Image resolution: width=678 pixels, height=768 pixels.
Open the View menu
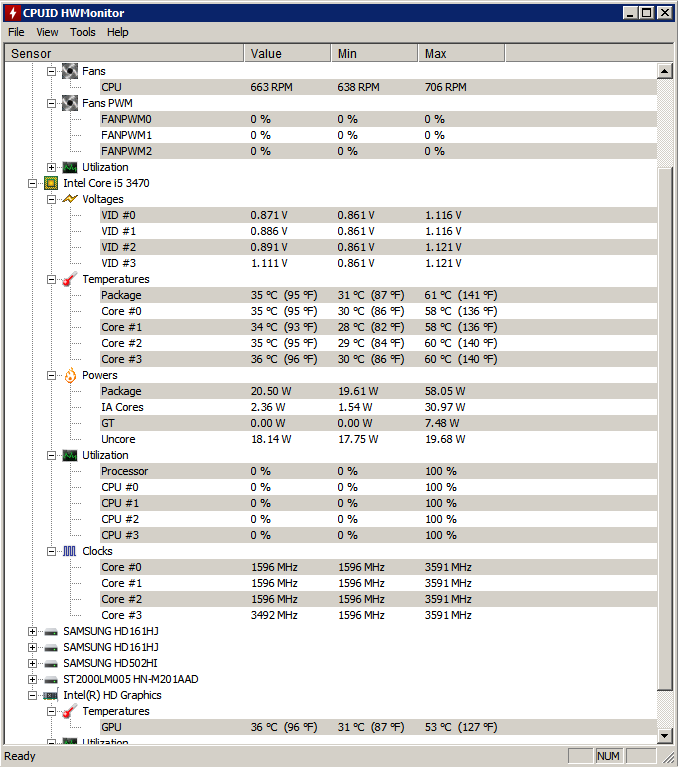(x=47, y=32)
